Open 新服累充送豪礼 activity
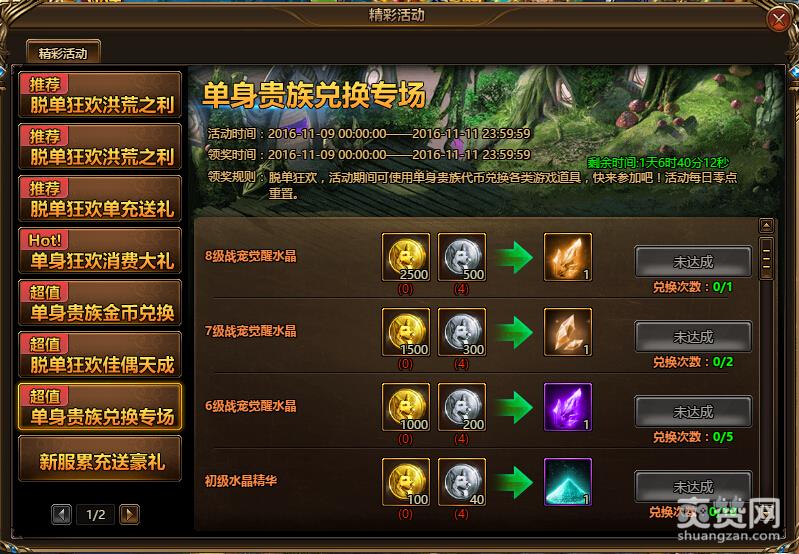This screenshot has height=554, width=799. point(100,459)
